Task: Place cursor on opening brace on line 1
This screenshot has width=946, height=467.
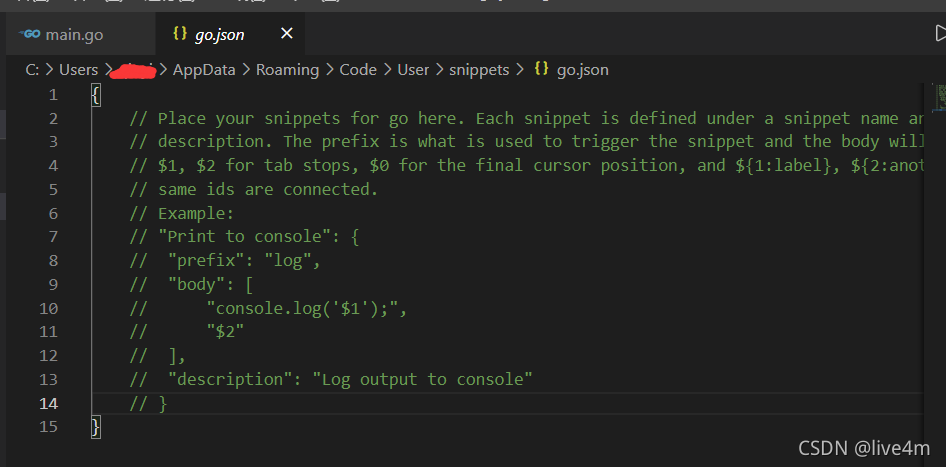Action: (x=95, y=95)
